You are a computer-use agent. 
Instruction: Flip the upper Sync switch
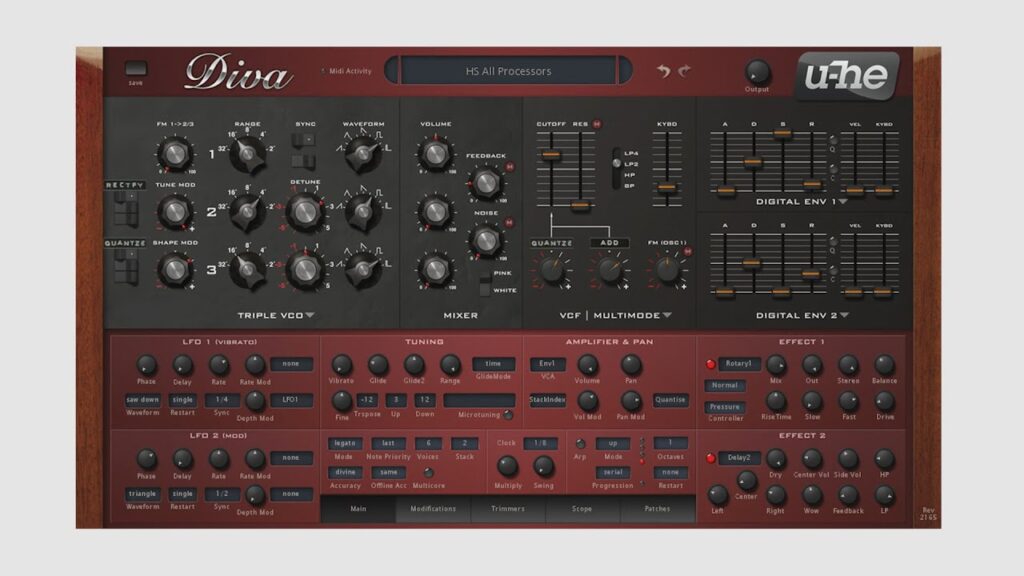[304, 140]
